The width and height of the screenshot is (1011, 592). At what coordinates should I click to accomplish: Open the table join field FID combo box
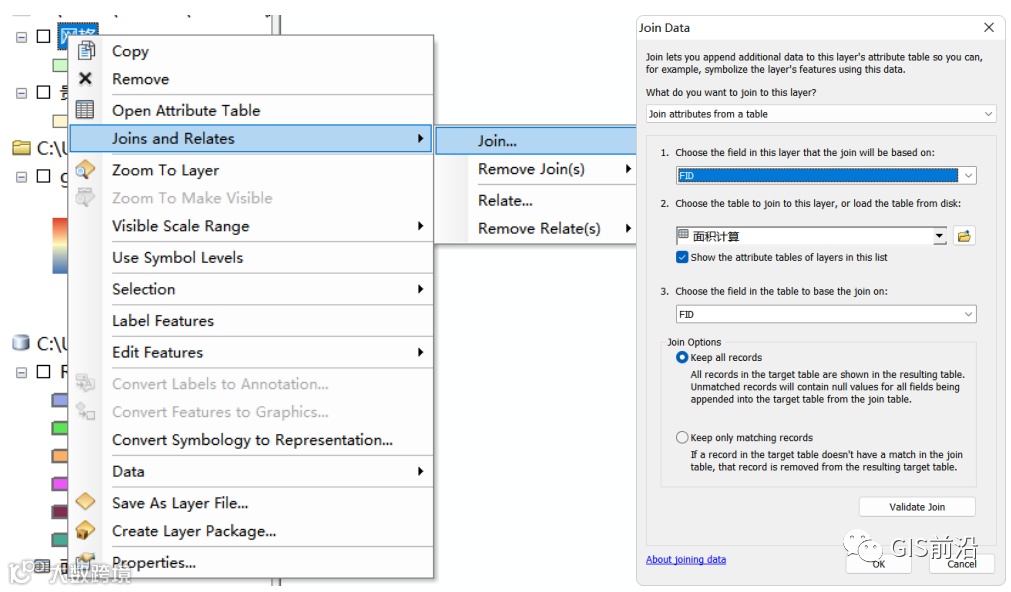click(x=825, y=314)
